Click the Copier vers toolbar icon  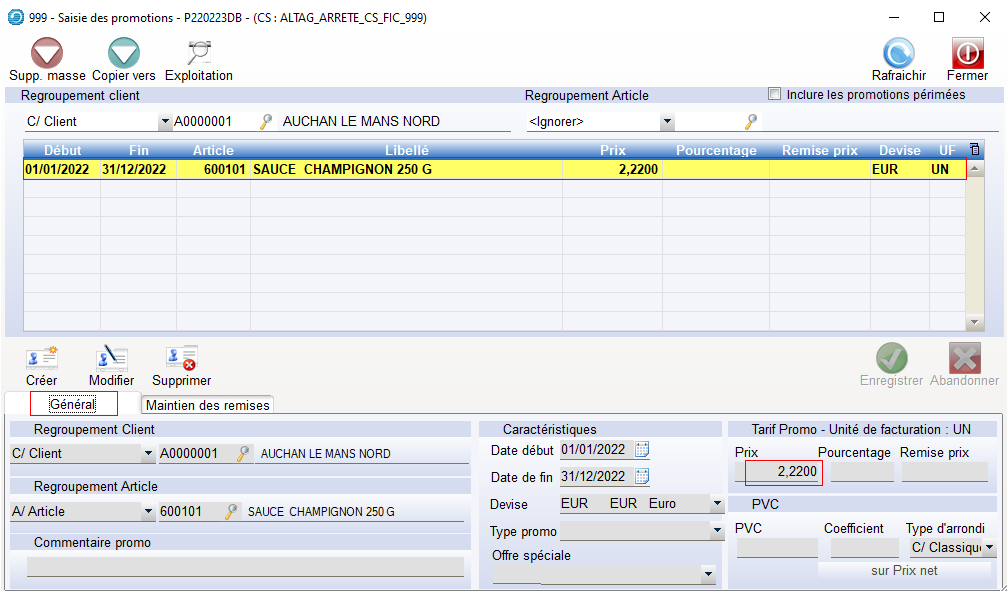[123, 54]
